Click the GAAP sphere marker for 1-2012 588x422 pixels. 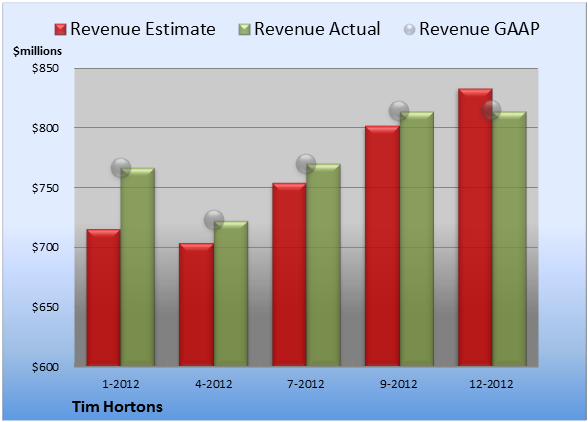point(121,168)
